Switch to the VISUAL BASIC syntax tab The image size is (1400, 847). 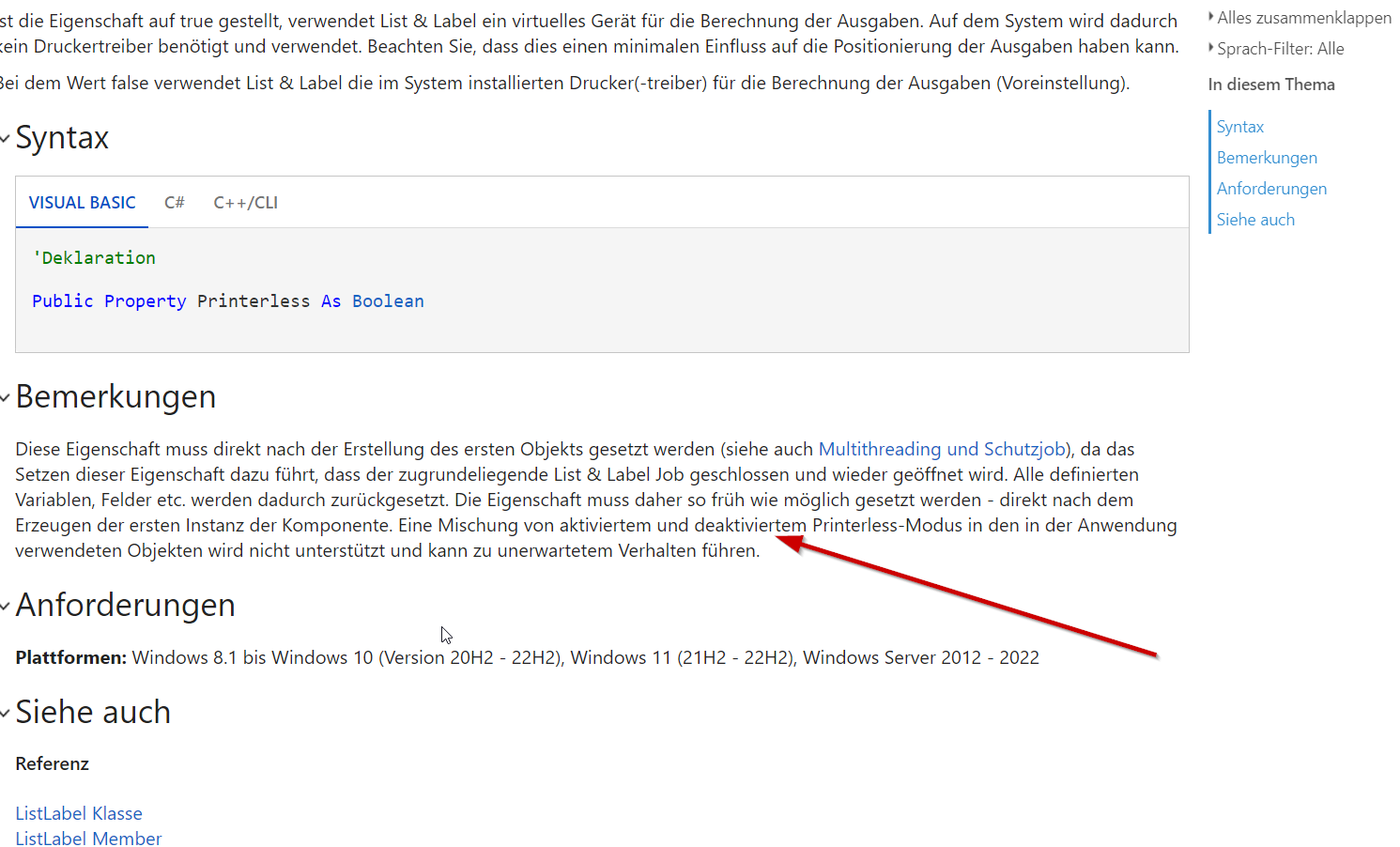(x=82, y=203)
